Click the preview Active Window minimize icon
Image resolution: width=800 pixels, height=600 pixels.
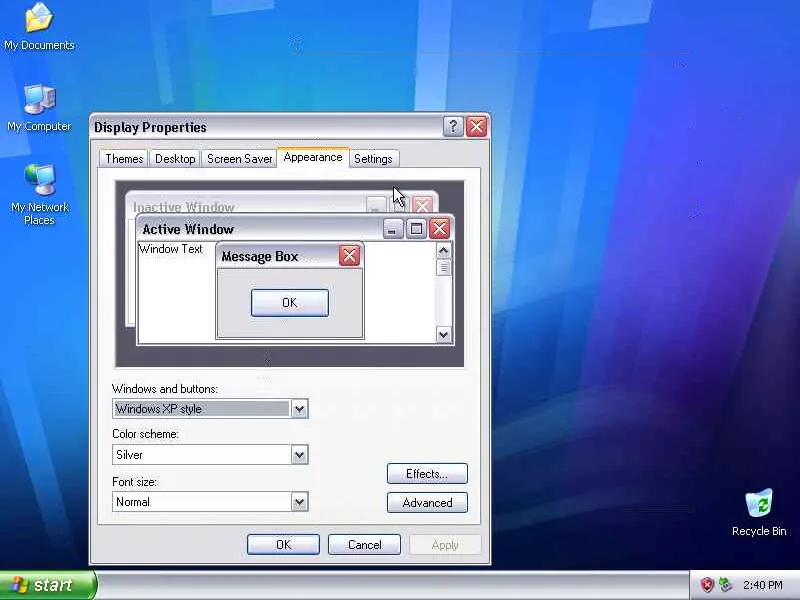click(392, 229)
